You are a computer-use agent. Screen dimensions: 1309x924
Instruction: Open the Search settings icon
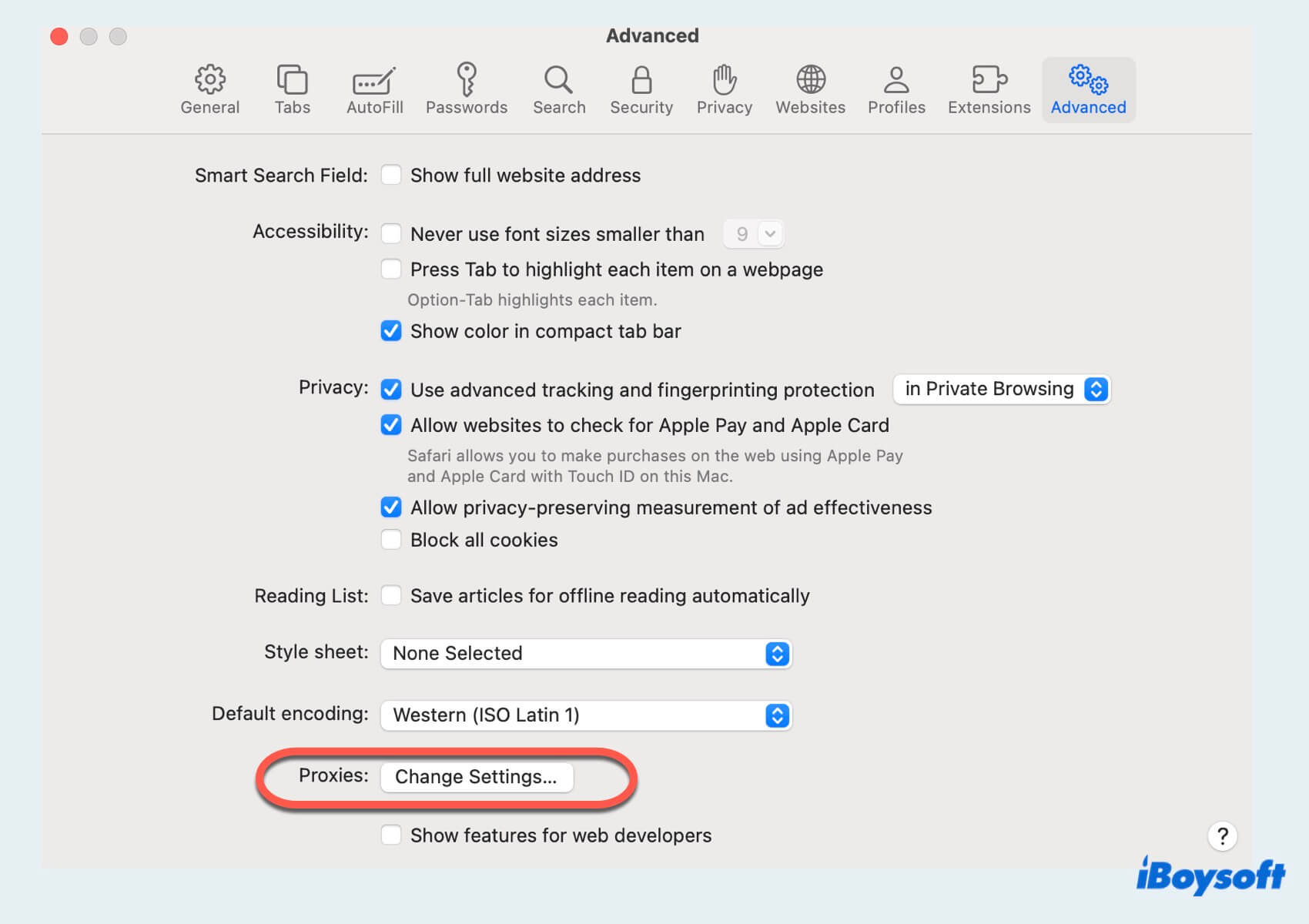click(x=559, y=89)
